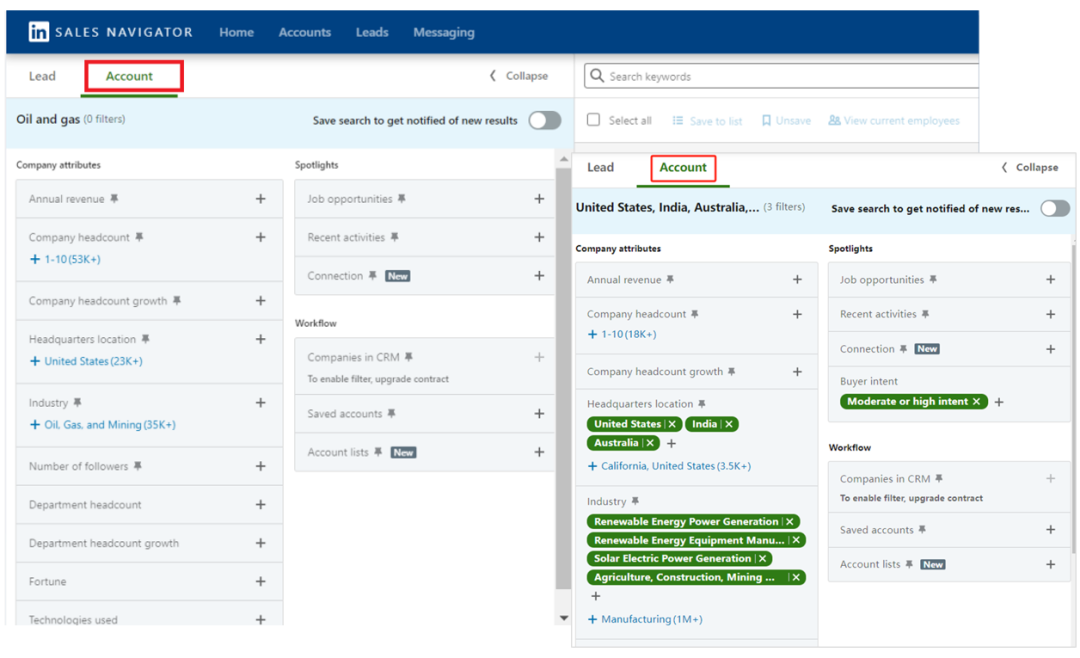Open the Leads menu
Viewport: 1080px width, 658px height.
coord(372,32)
